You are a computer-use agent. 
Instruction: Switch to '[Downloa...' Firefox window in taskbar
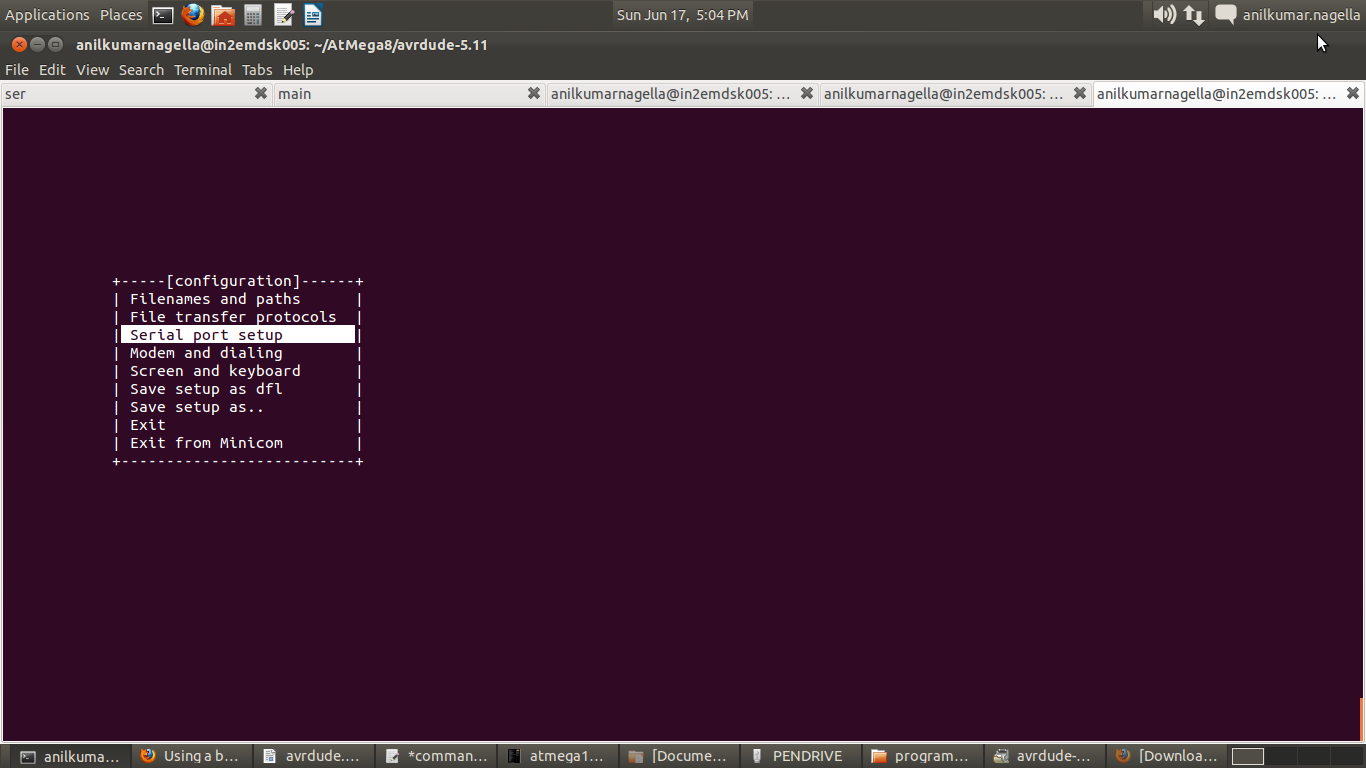pyautogui.click(x=1166, y=756)
